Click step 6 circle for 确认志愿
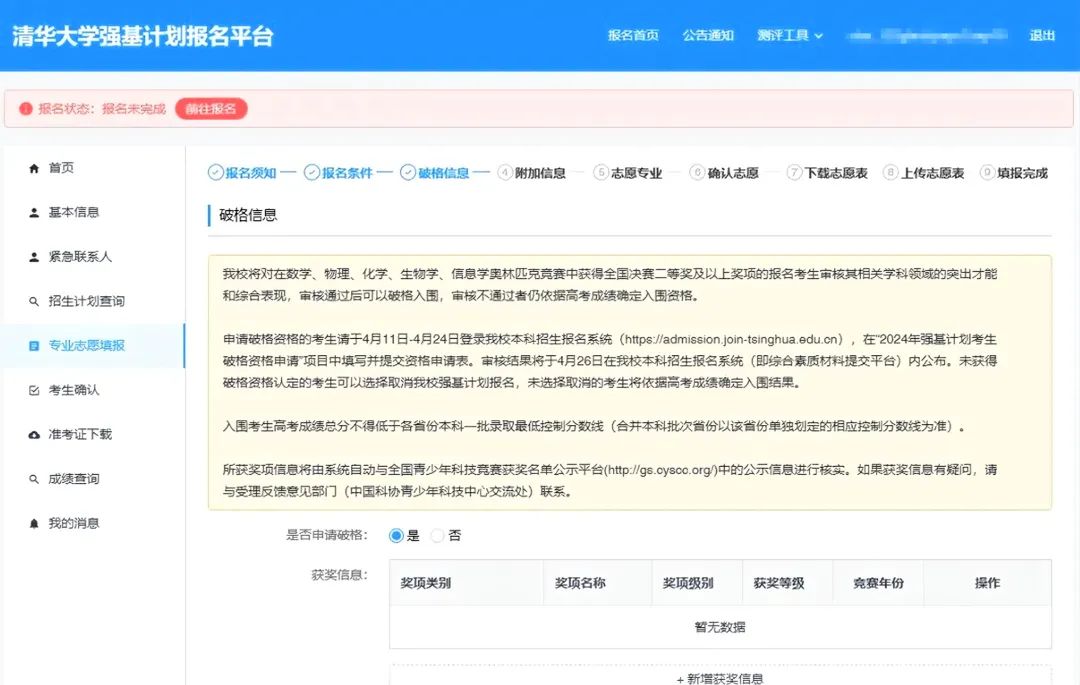This screenshot has width=1080, height=685. point(697,173)
